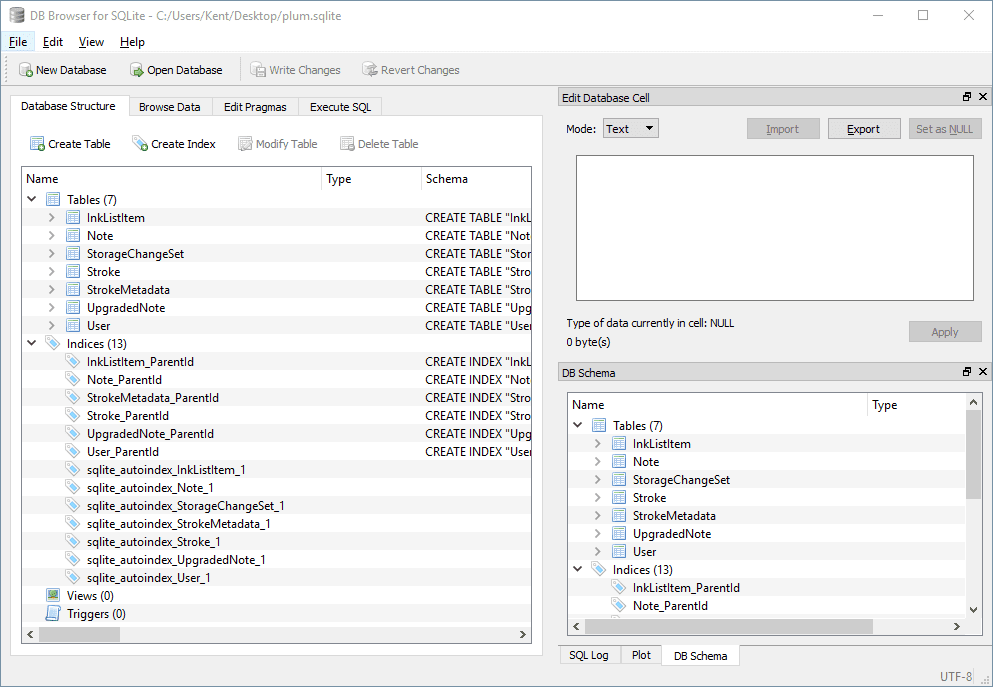Click inside the cell editor text area
Screen dimensions: 993x687
click(x=775, y=228)
